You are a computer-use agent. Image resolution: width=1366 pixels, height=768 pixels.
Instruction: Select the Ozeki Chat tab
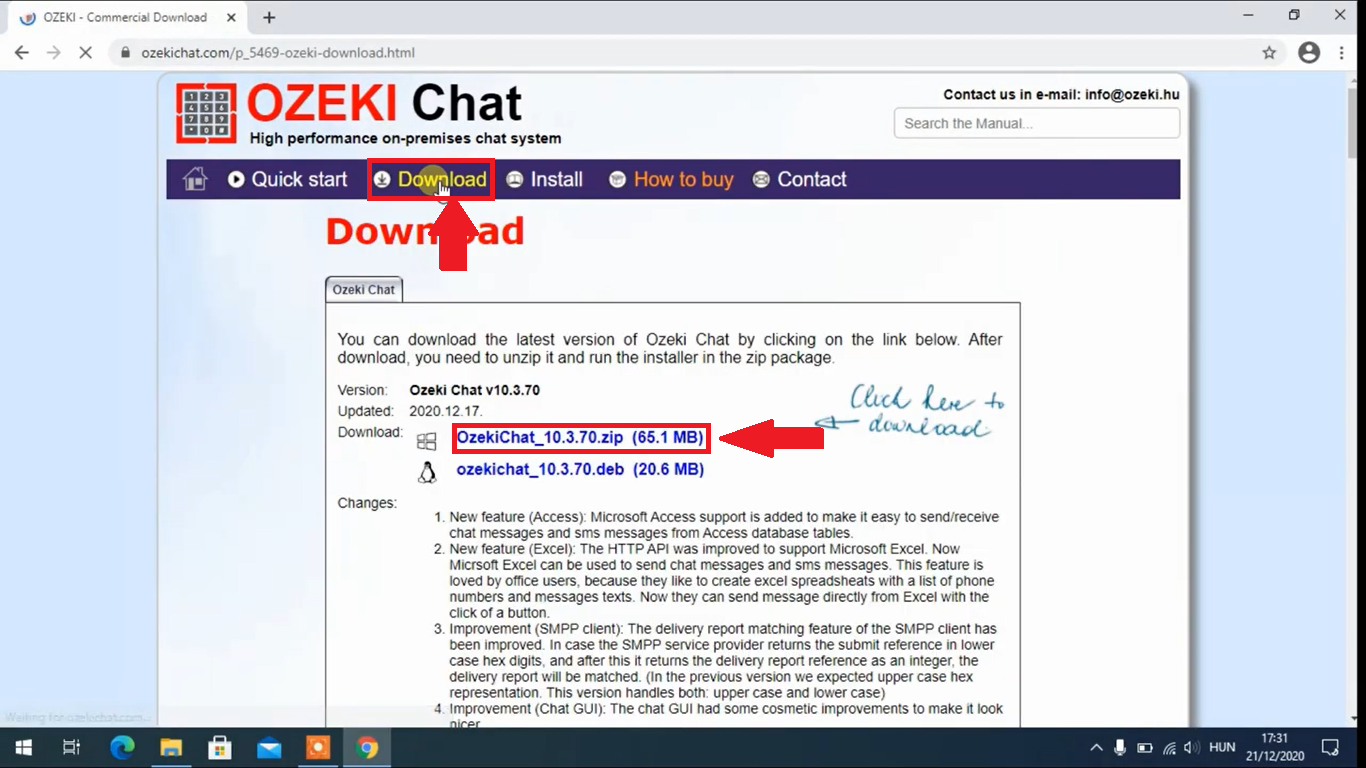click(364, 290)
